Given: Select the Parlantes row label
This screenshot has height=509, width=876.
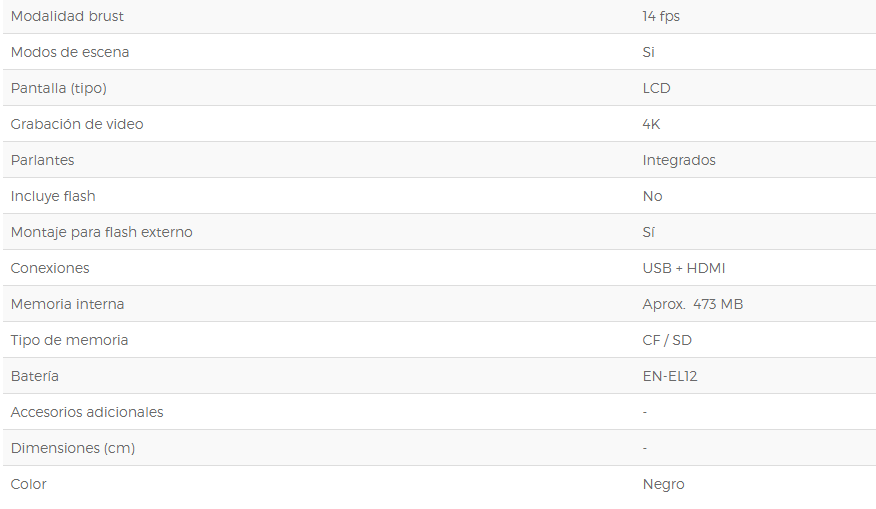Looking at the screenshot, I should [42, 160].
